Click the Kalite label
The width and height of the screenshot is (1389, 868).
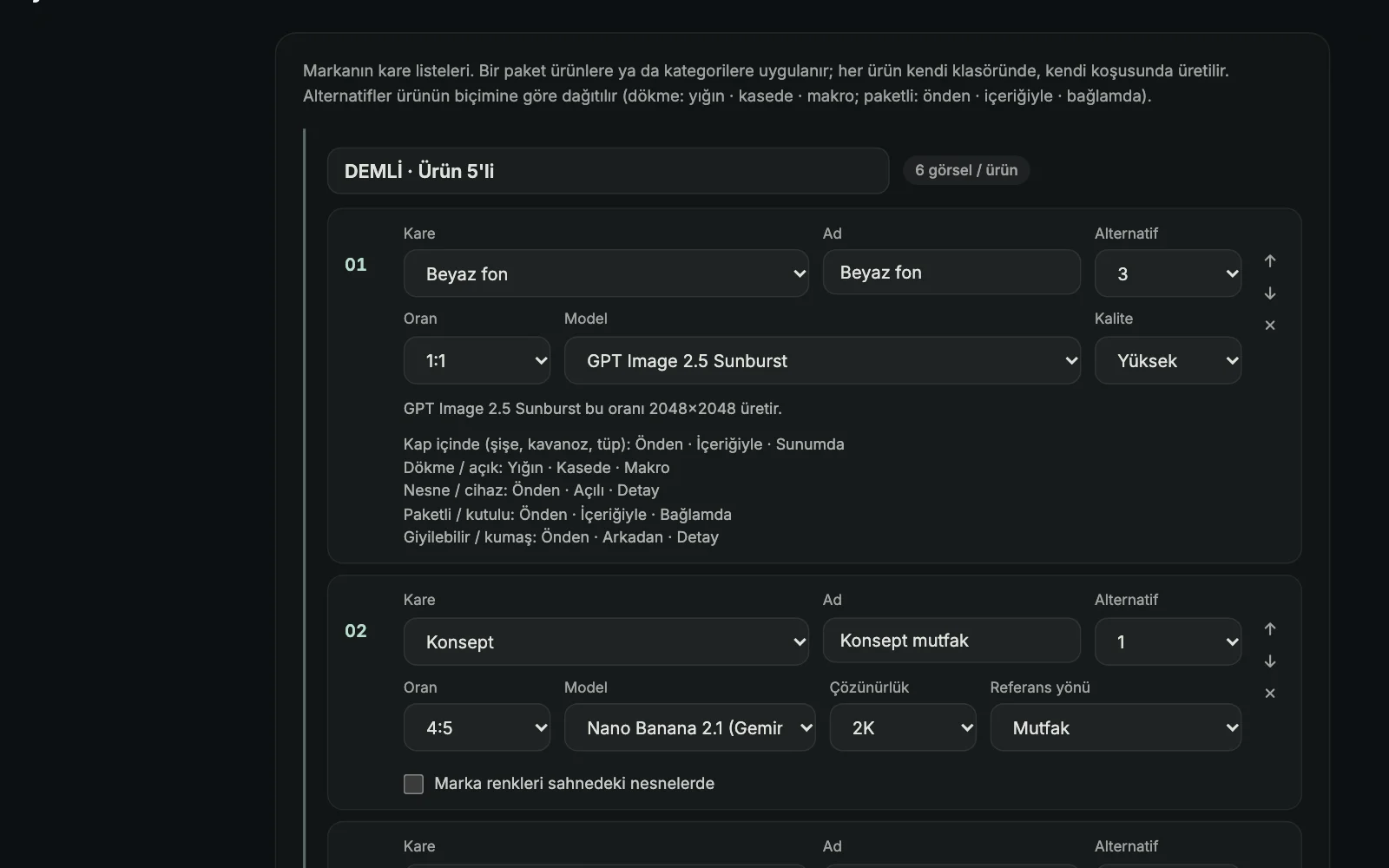point(1114,319)
